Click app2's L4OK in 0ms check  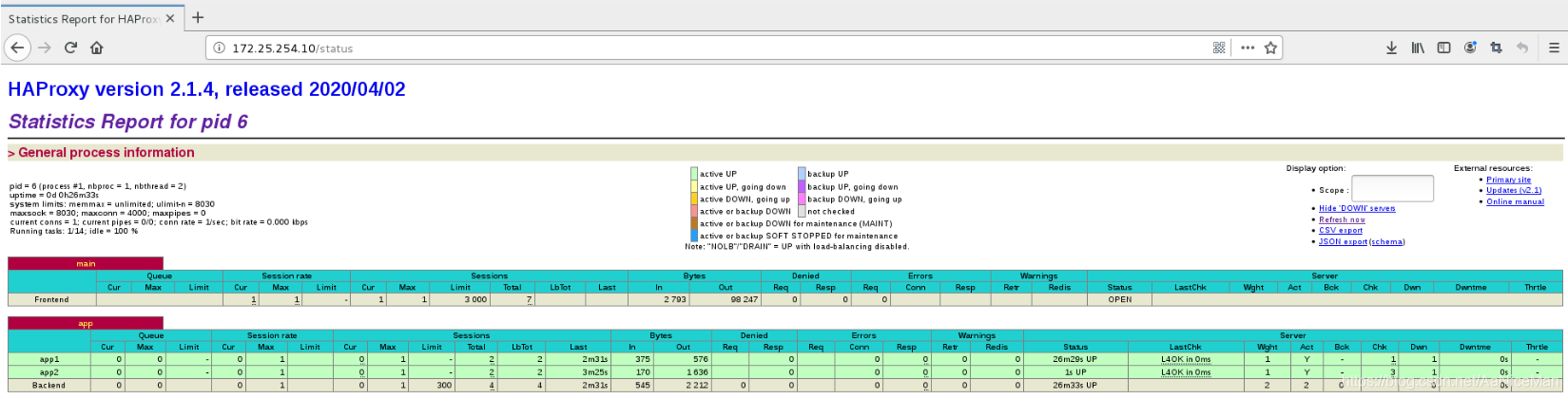point(1186,372)
